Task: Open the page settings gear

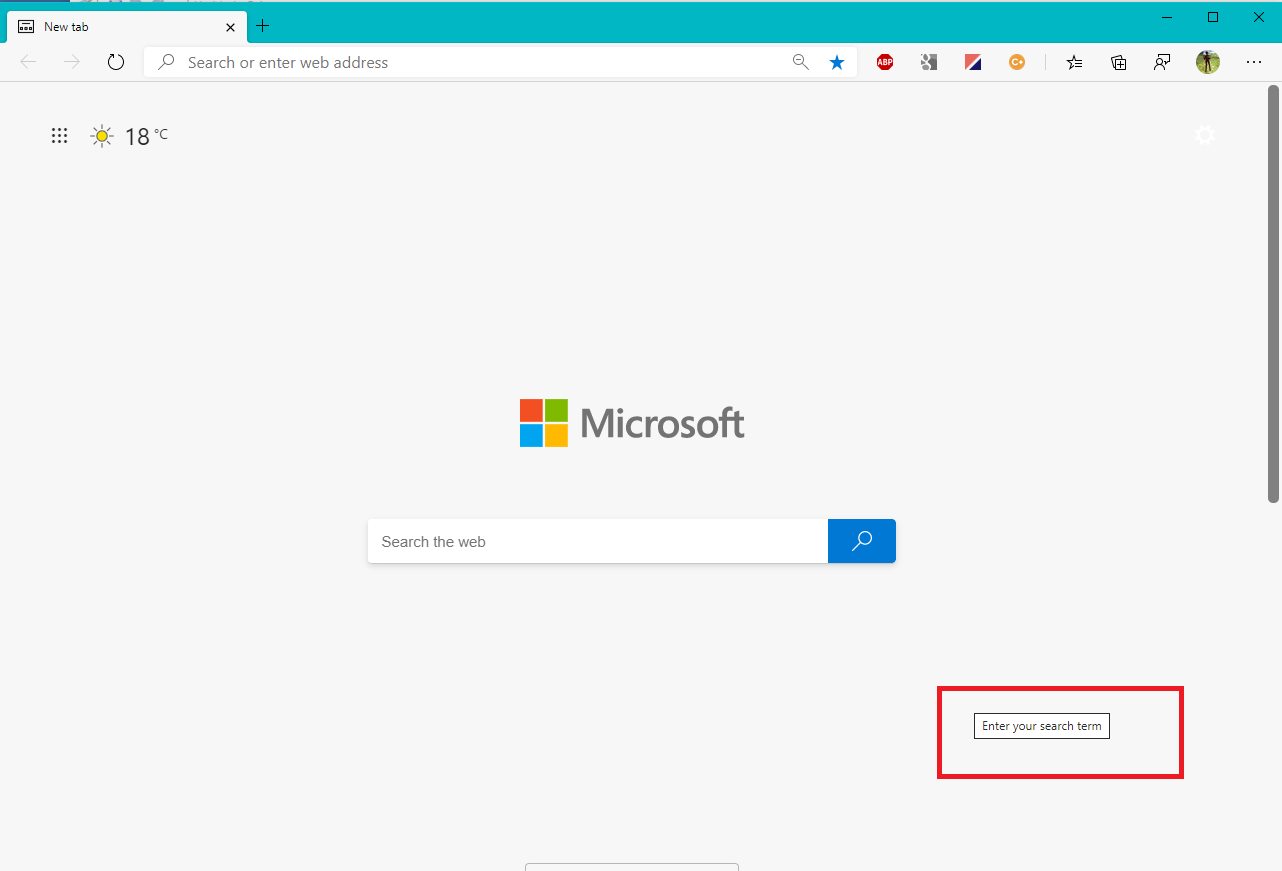Action: click(1205, 134)
